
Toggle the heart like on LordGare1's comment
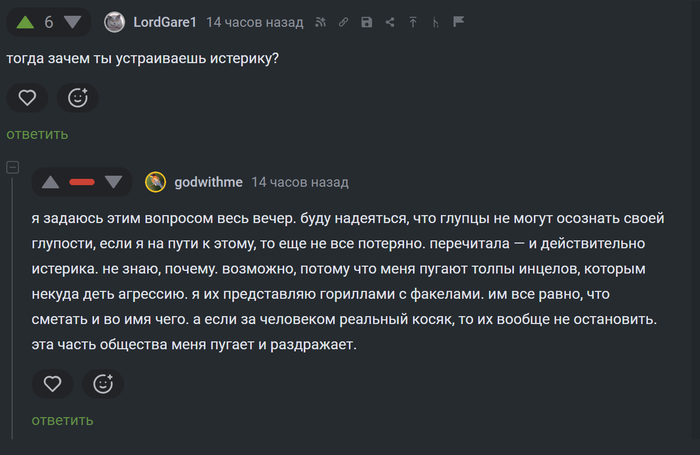tap(28, 97)
